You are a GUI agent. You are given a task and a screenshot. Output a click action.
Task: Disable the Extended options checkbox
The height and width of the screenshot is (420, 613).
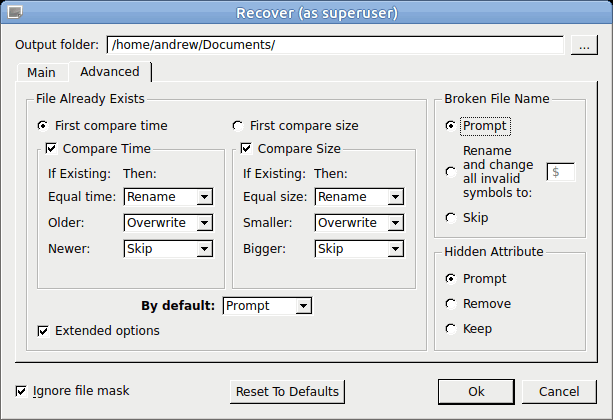(43, 331)
